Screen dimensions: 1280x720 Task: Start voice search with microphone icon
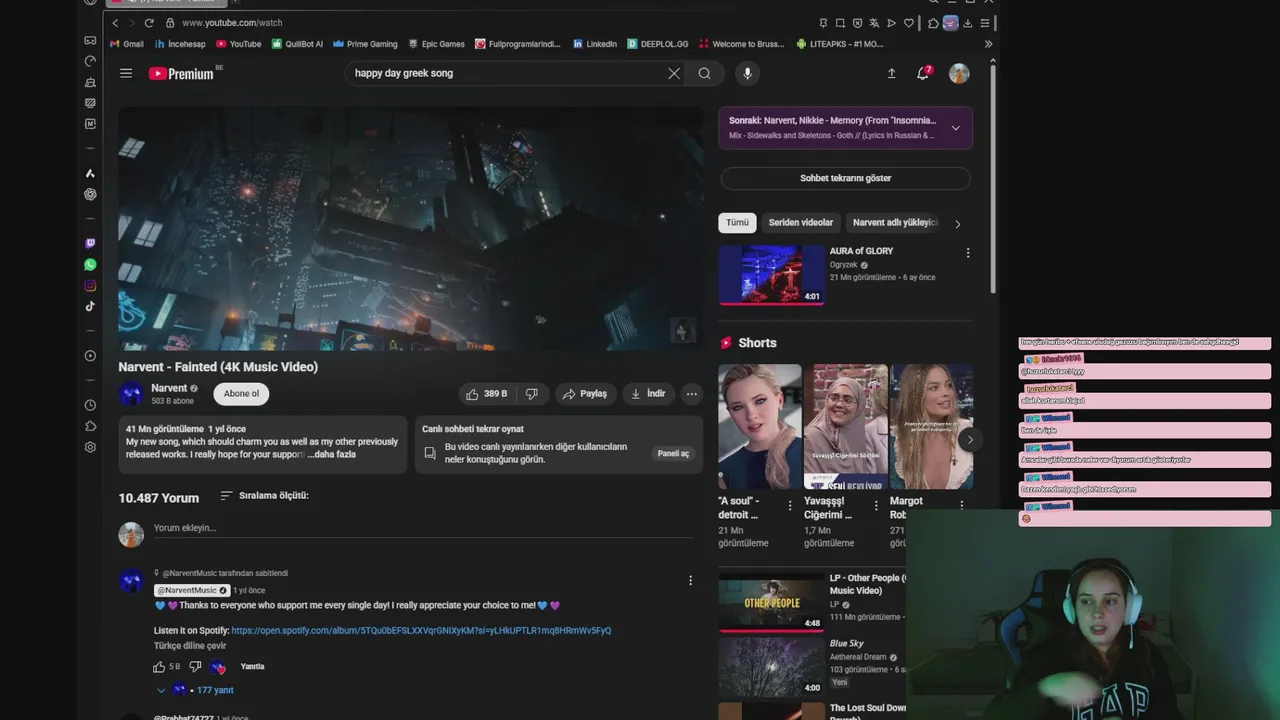[x=747, y=73]
